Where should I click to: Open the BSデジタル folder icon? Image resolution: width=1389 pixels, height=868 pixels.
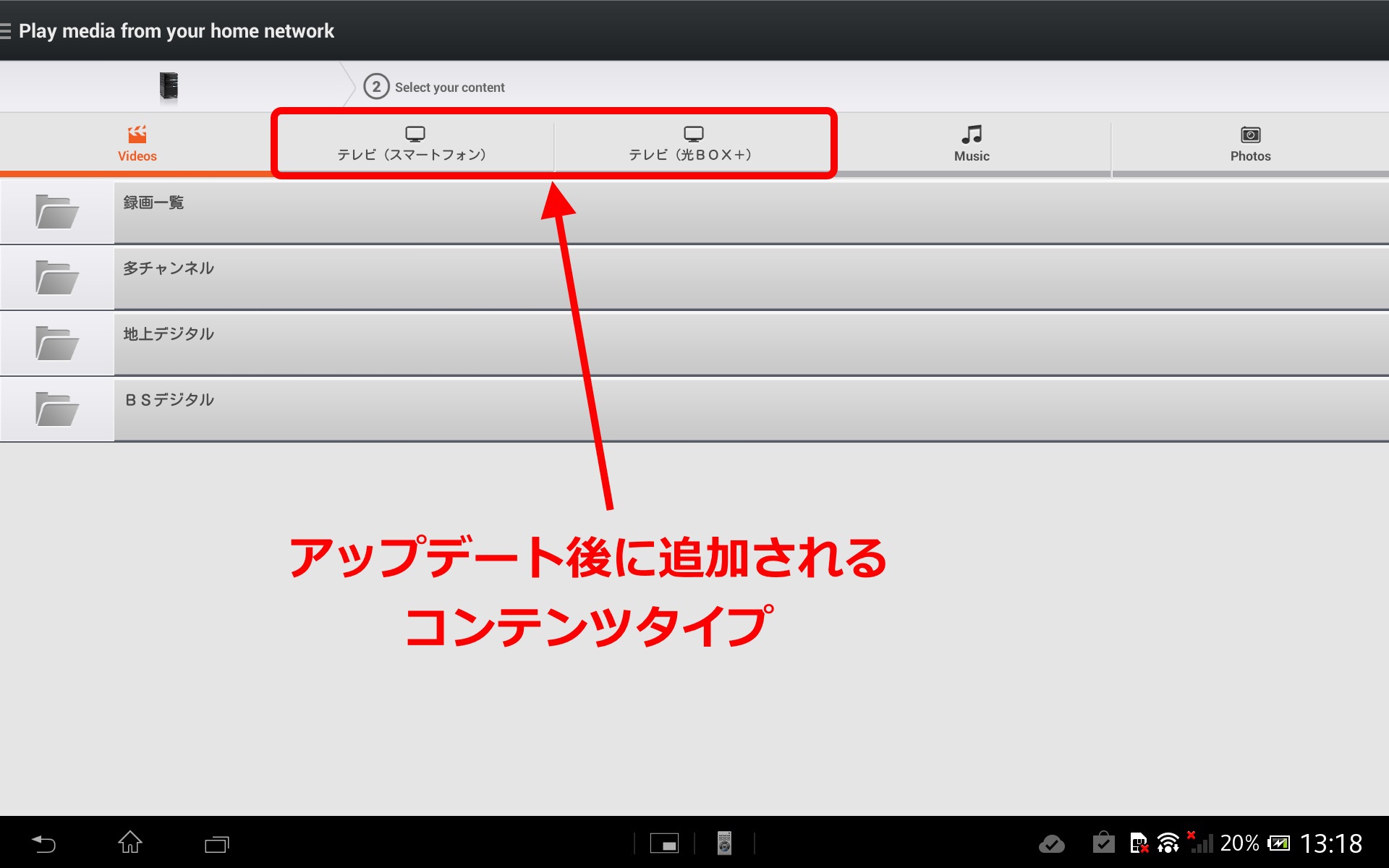[x=57, y=409]
